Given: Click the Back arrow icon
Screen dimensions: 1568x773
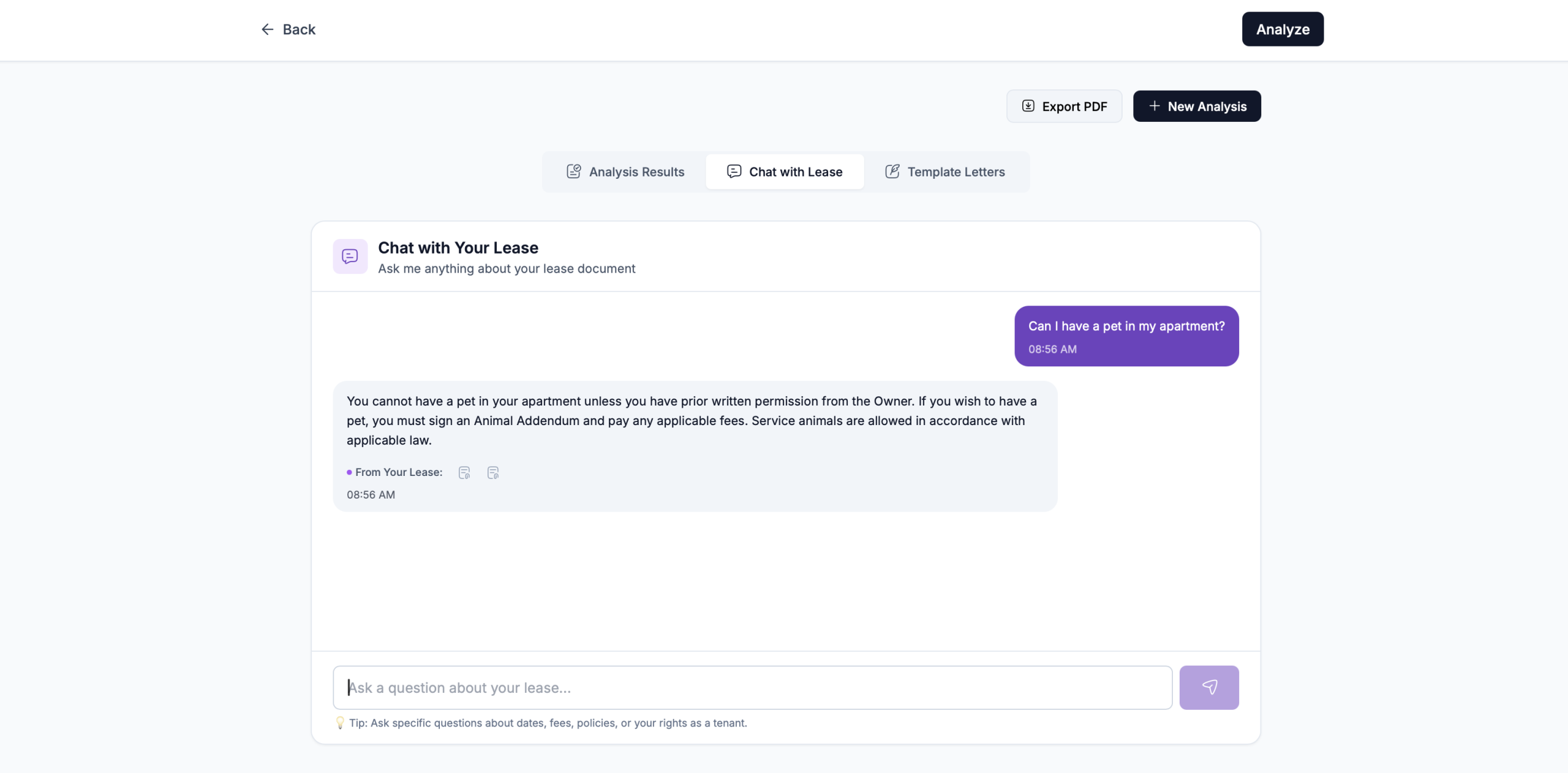Looking at the screenshot, I should (267, 29).
